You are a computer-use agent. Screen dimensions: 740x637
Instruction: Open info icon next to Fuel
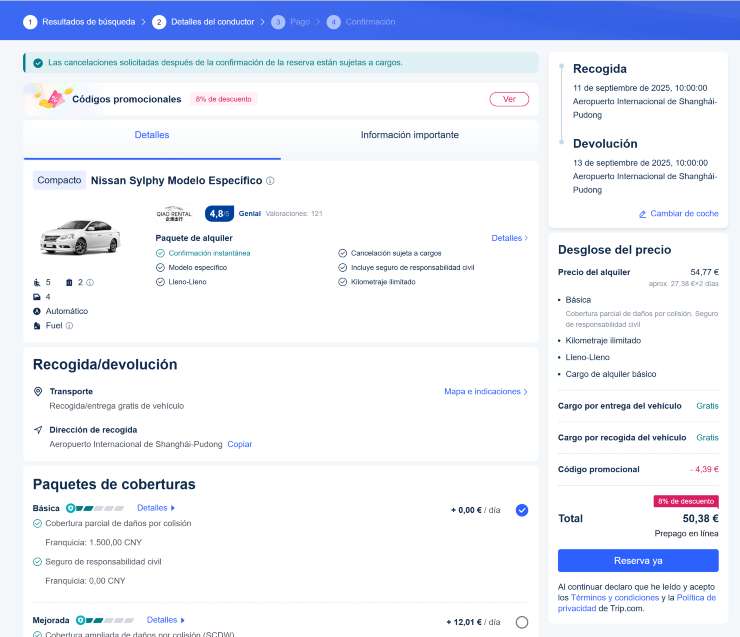pos(69,326)
